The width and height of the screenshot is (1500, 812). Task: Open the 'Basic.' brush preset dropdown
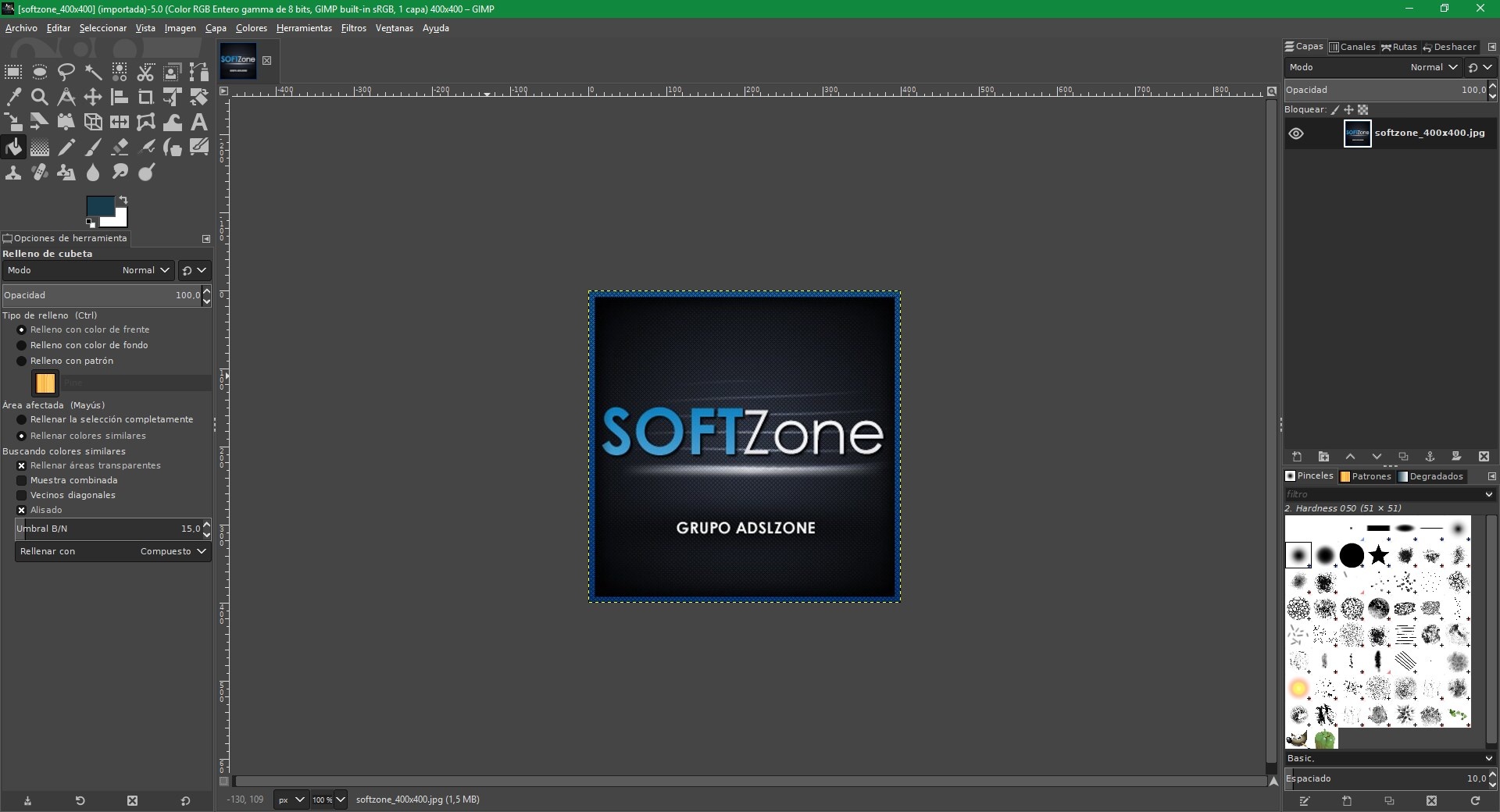pos(1390,759)
